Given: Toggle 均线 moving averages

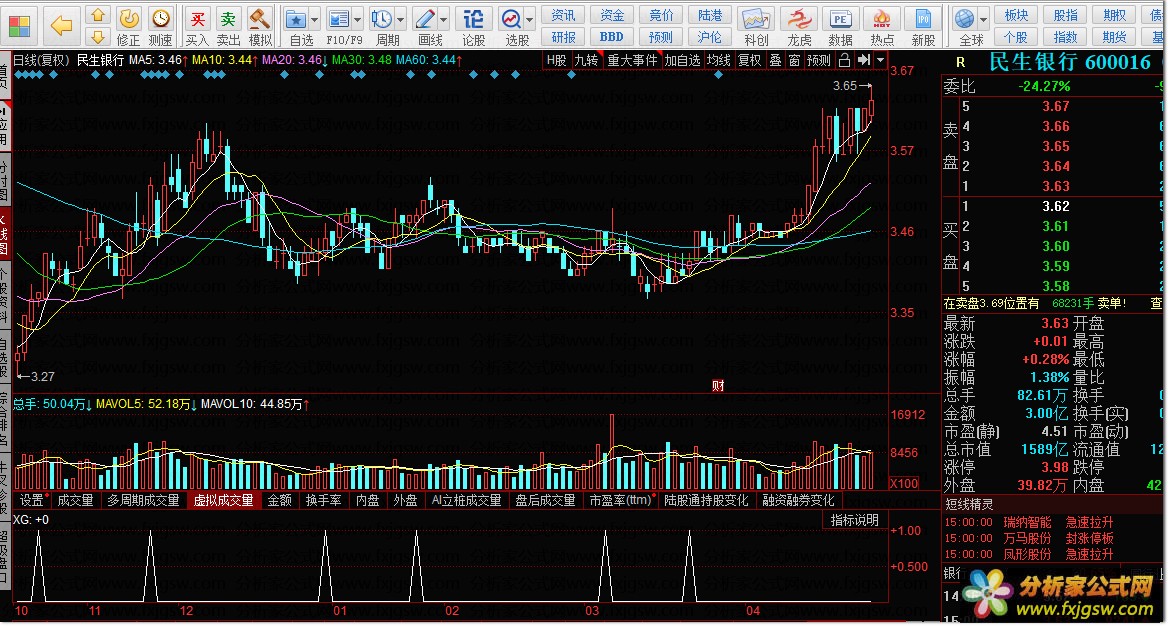Looking at the screenshot, I should click(x=719, y=60).
